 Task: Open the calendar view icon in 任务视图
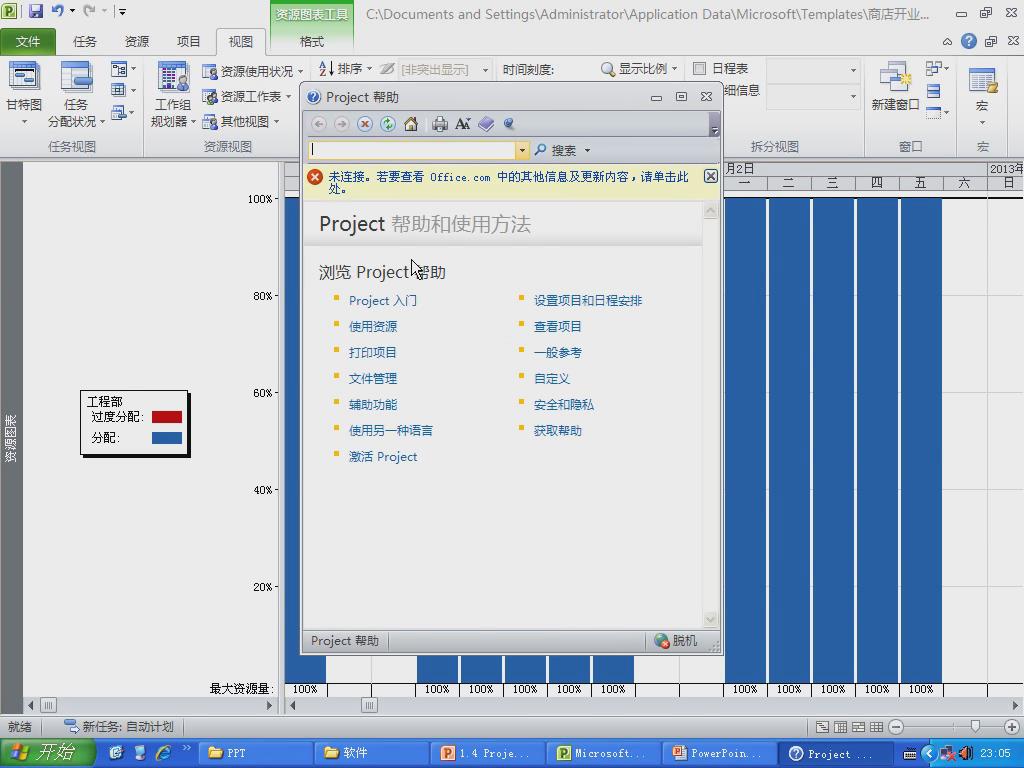[x=119, y=90]
